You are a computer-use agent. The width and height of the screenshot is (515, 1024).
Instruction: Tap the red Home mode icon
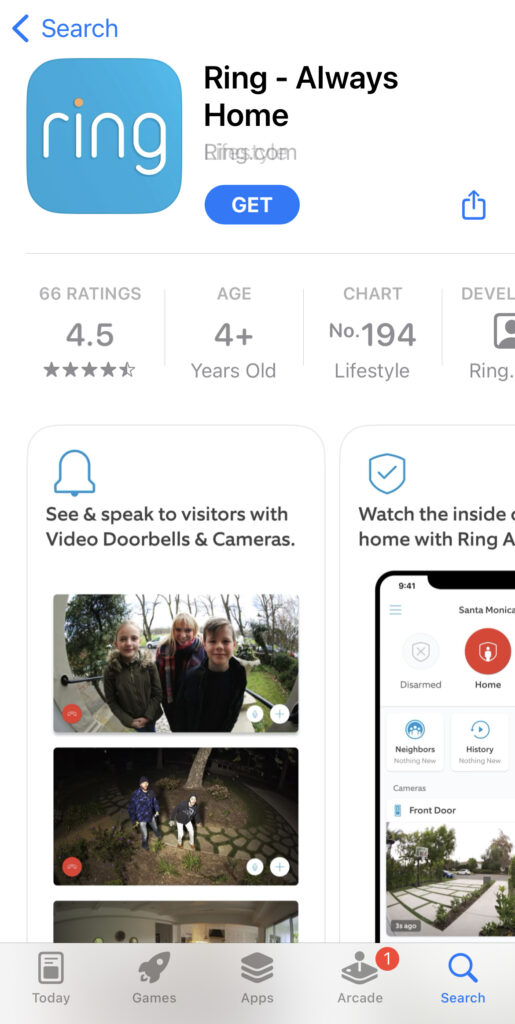tap(488, 651)
